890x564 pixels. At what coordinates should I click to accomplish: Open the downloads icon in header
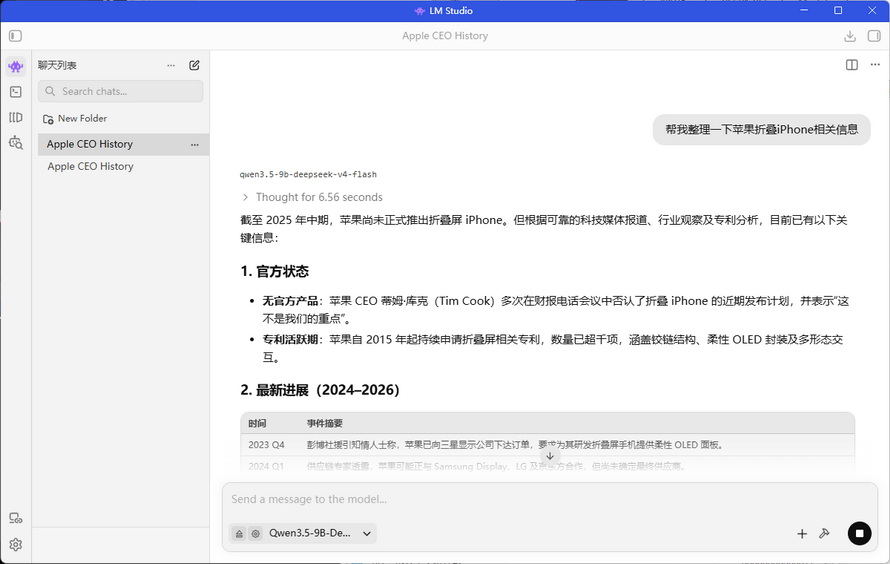[850, 36]
